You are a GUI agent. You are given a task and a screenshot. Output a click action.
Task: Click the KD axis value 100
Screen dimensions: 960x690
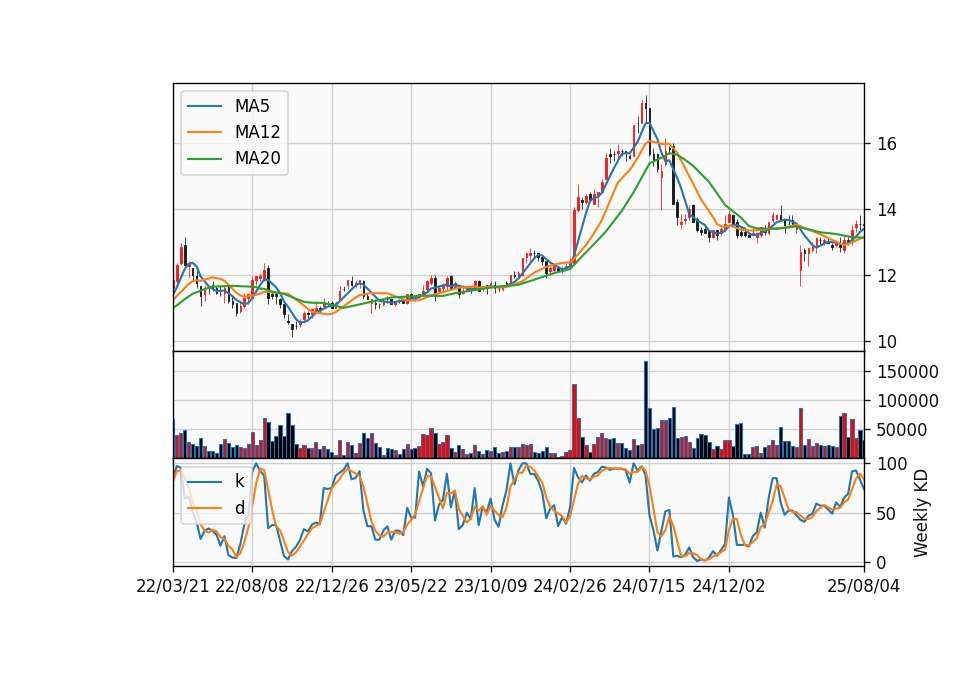tap(892, 464)
